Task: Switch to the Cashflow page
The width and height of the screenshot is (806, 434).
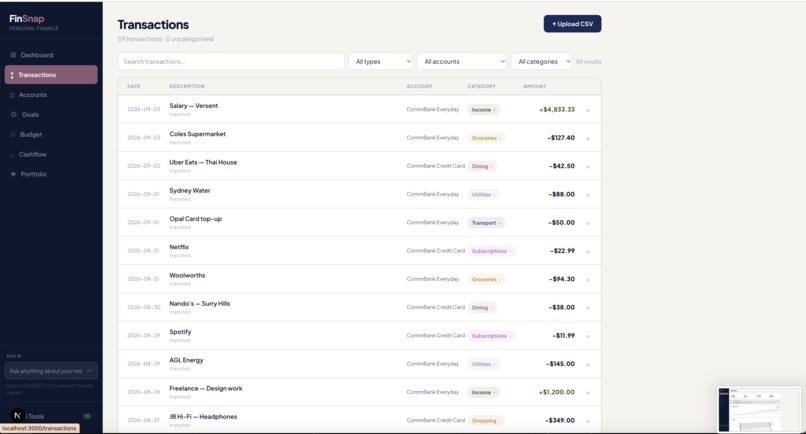Action: coord(51,155)
